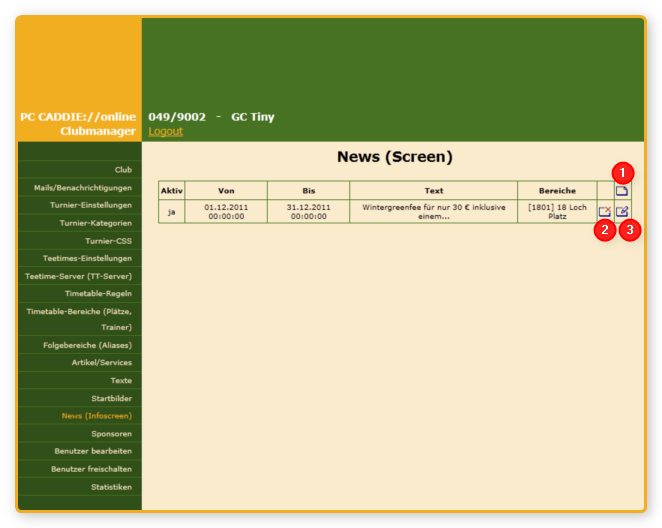Open Artikel/Services page

[x=102, y=363]
